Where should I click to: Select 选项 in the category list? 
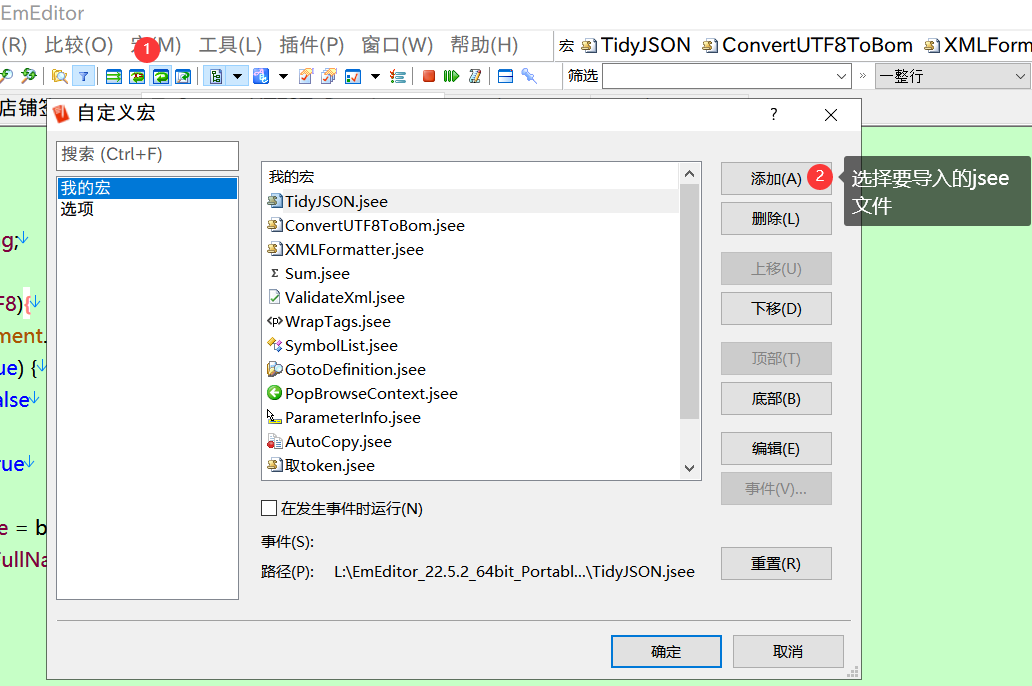(x=147, y=209)
